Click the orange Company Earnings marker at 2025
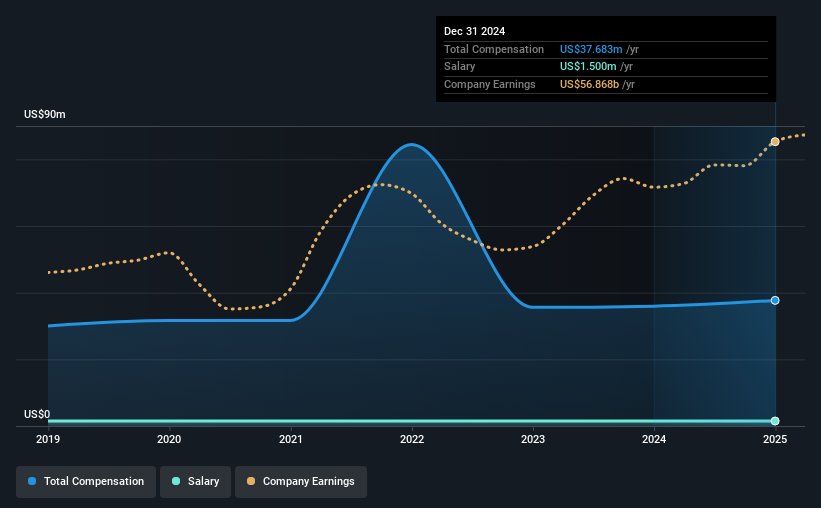This screenshot has width=821, height=508. 775,142
